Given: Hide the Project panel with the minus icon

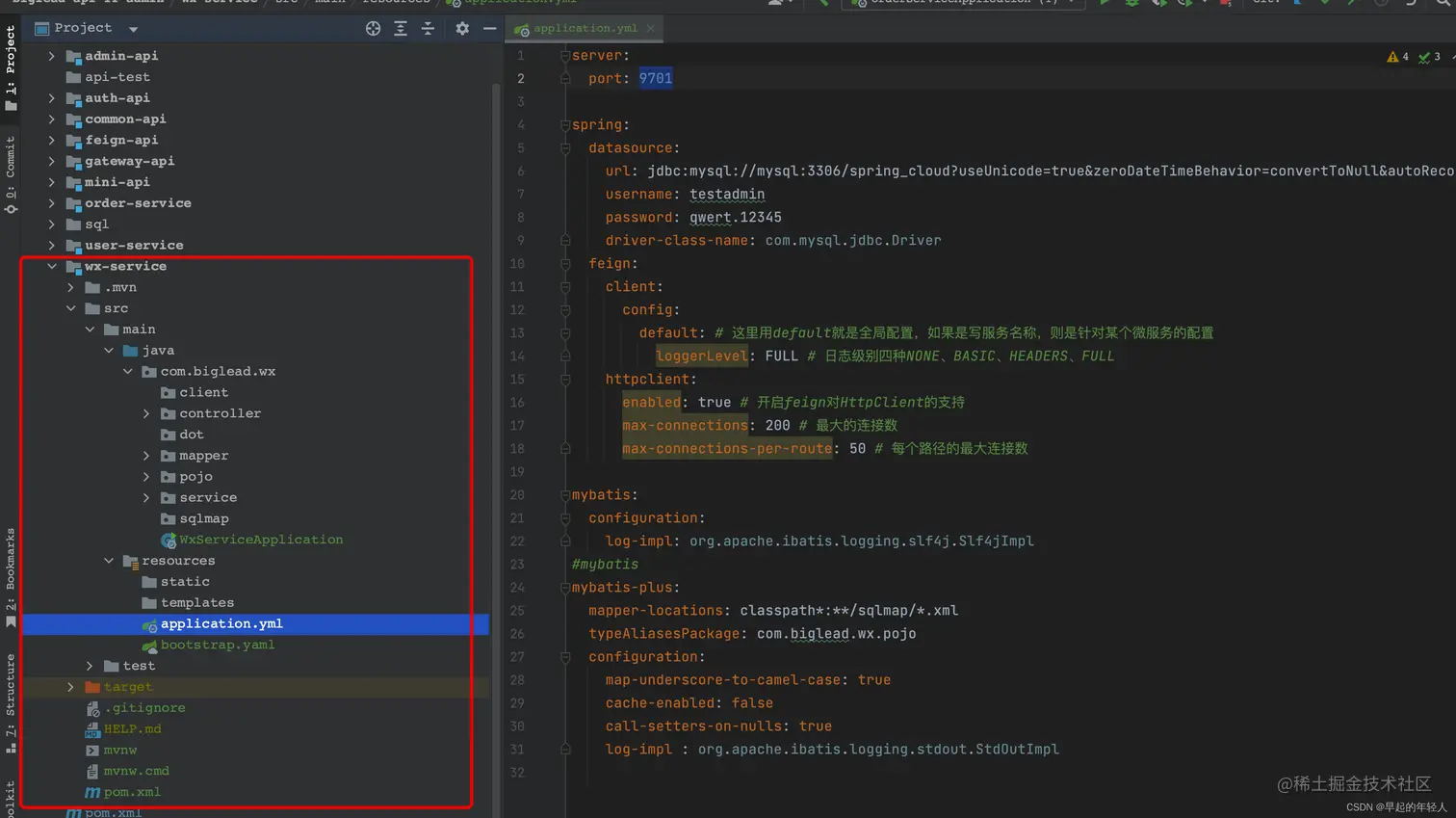Looking at the screenshot, I should pyautogui.click(x=489, y=29).
